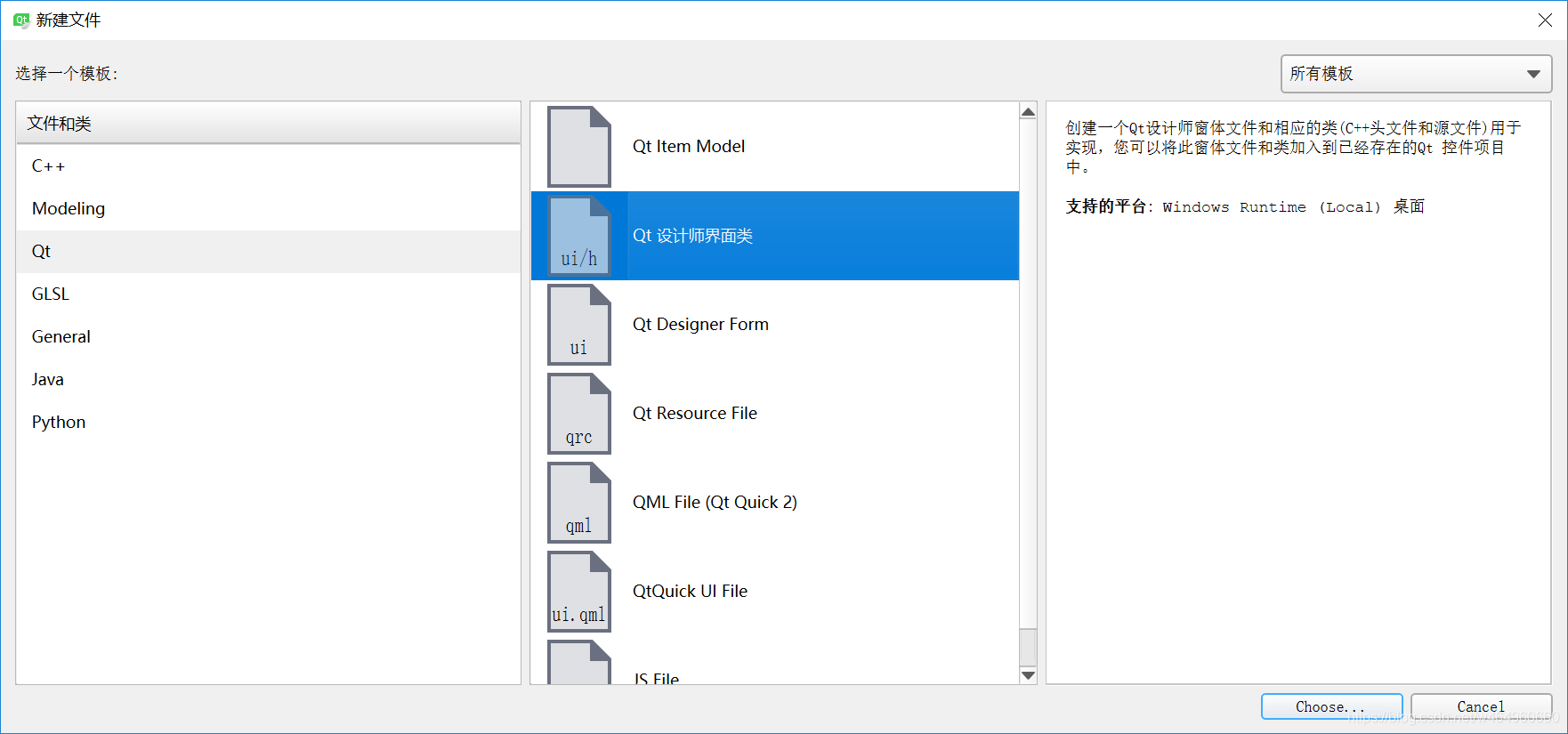The width and height of the screenshot is (1568, 734).
Task: Click the qml file icon
Action: point(579,503)
